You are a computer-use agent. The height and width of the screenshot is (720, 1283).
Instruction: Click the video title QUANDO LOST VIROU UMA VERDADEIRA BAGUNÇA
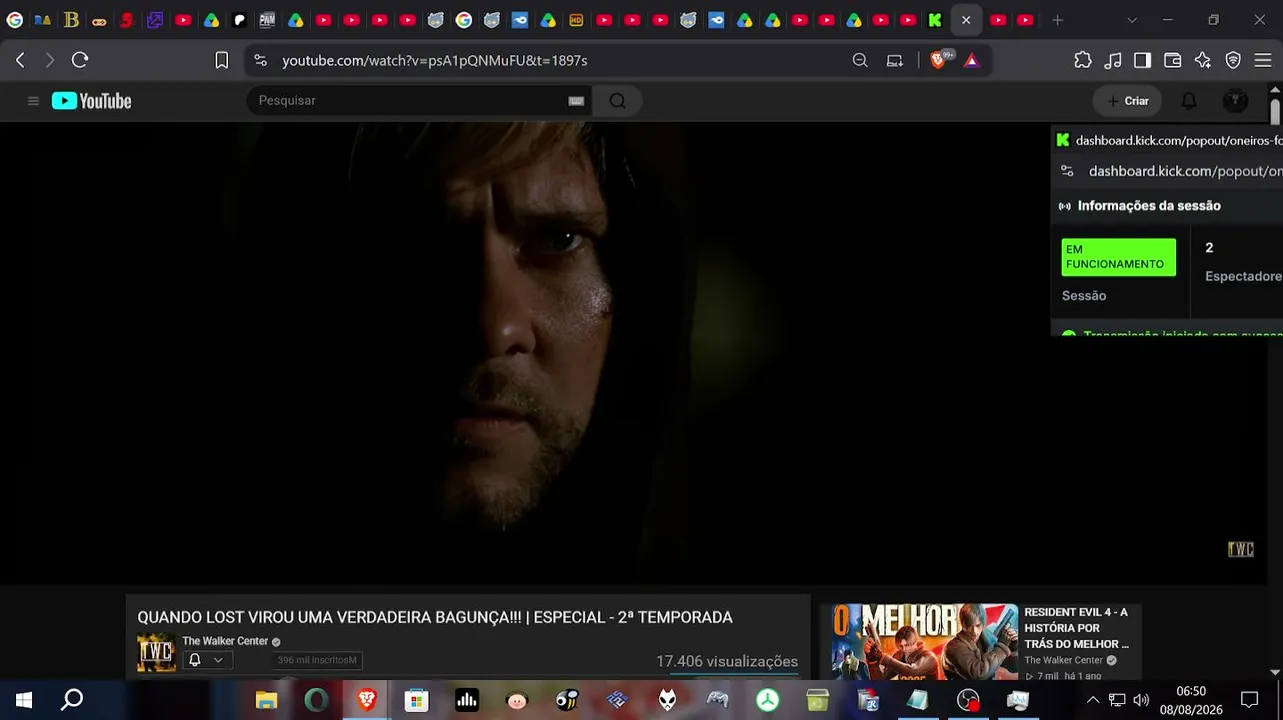coord(435,618)
